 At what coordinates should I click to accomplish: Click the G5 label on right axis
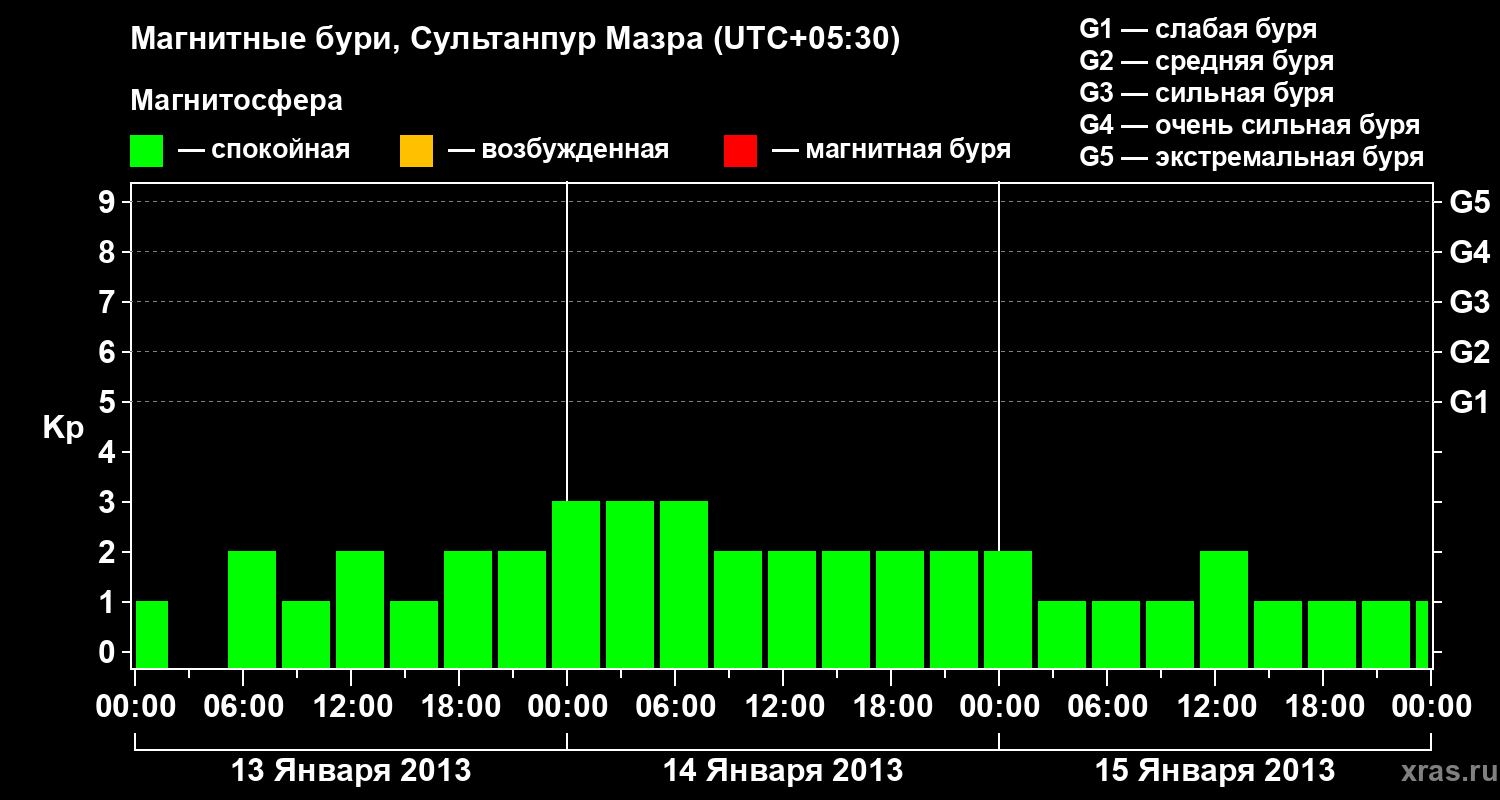tap(1469, 202)
